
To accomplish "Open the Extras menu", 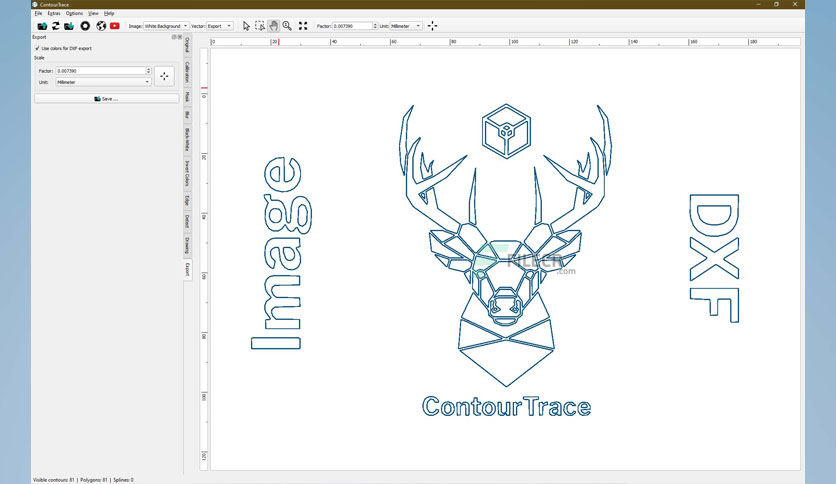I will (54, 13).
